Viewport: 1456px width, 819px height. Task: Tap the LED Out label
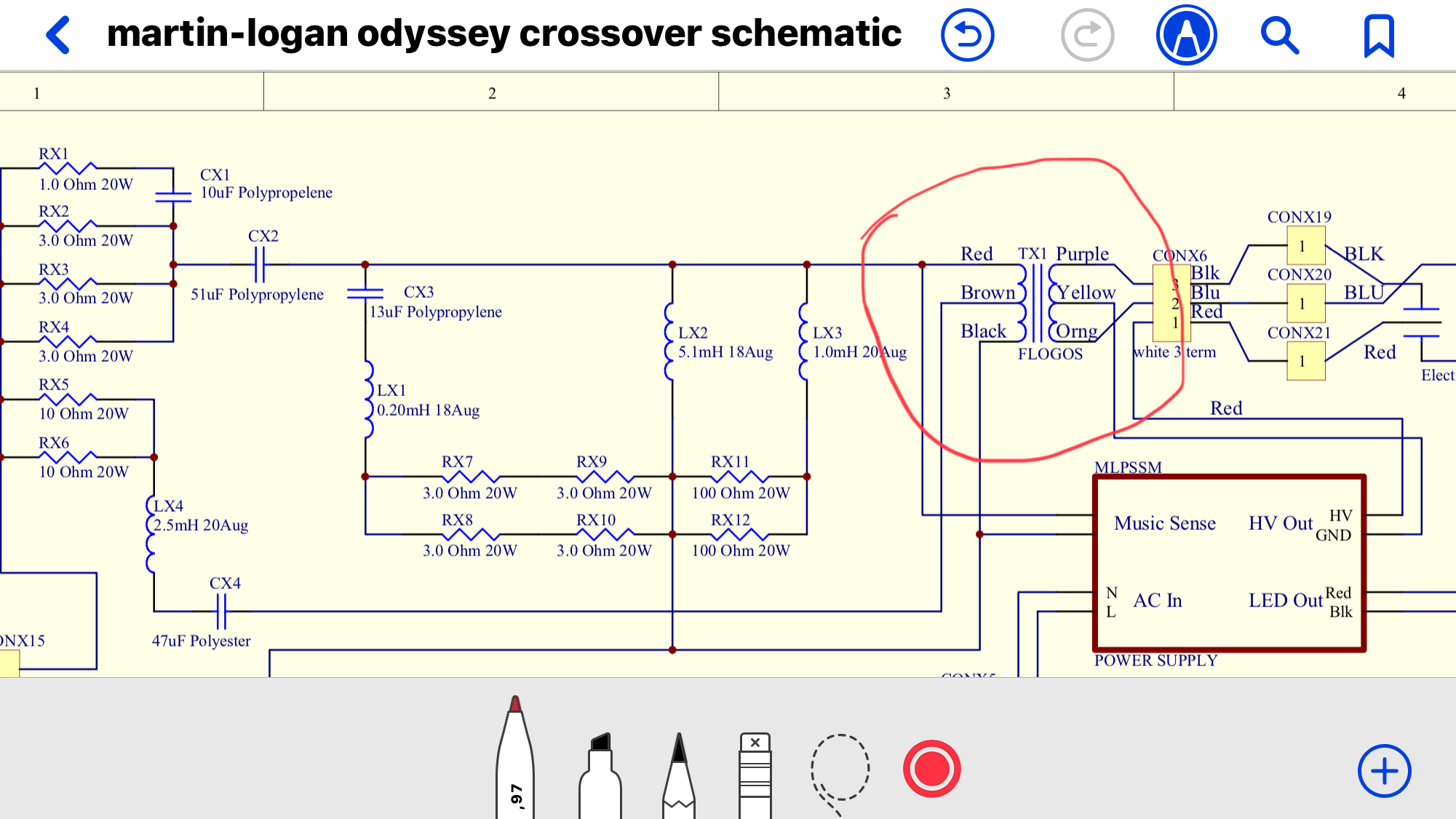click(1286, 601)
